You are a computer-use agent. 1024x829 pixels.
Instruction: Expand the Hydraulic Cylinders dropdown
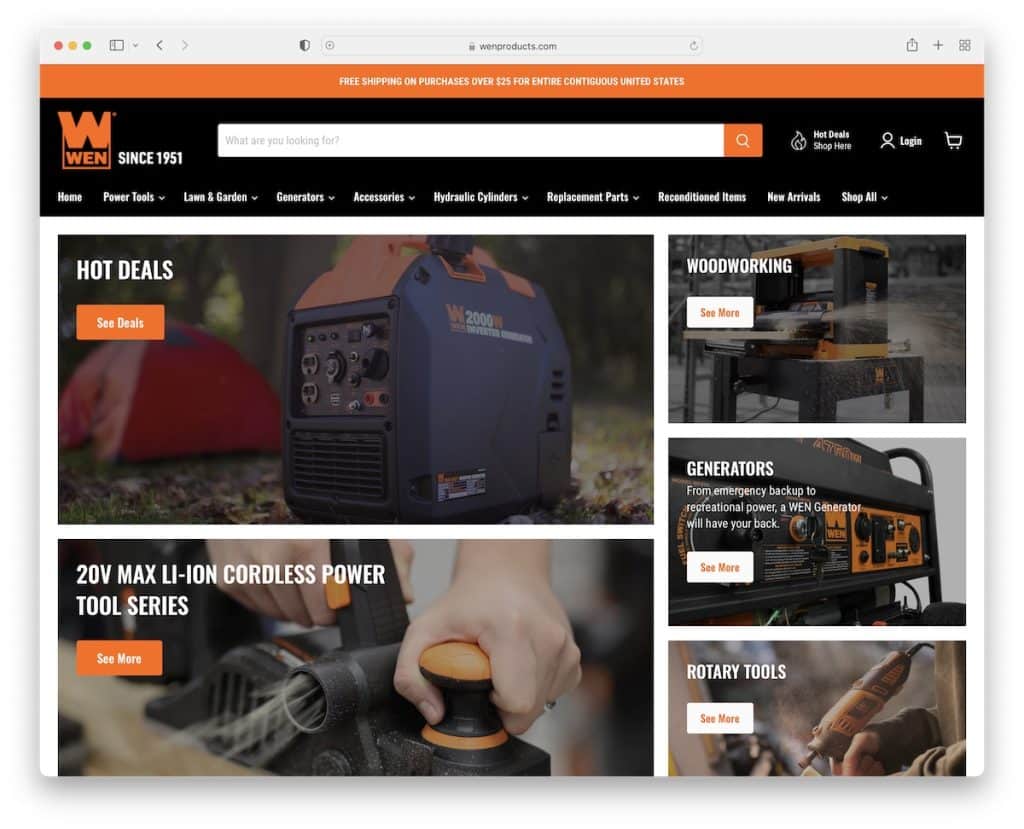click(x=481, y=197)
